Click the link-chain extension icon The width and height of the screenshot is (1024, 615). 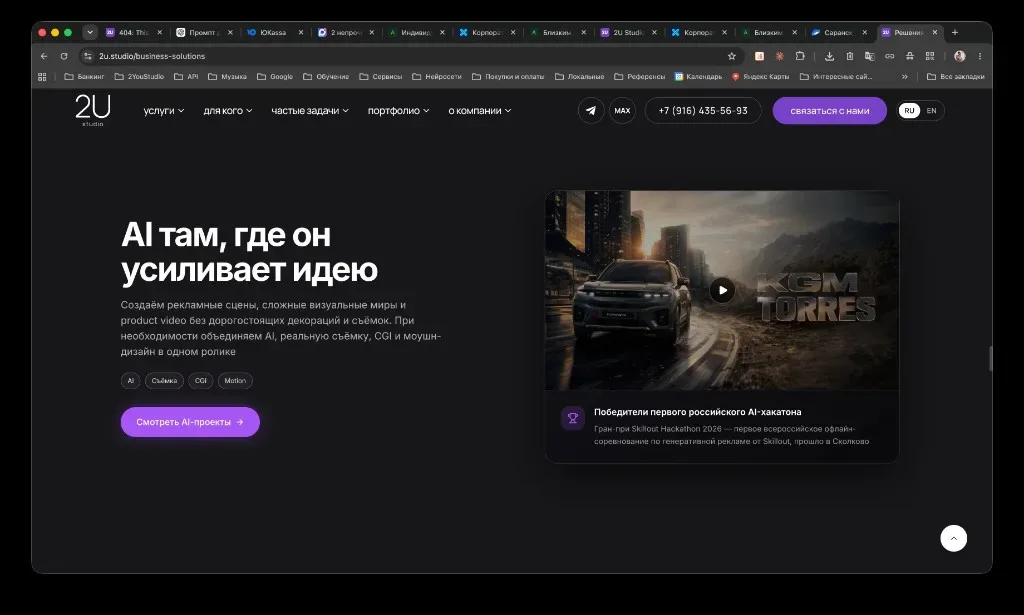(889, 56)
